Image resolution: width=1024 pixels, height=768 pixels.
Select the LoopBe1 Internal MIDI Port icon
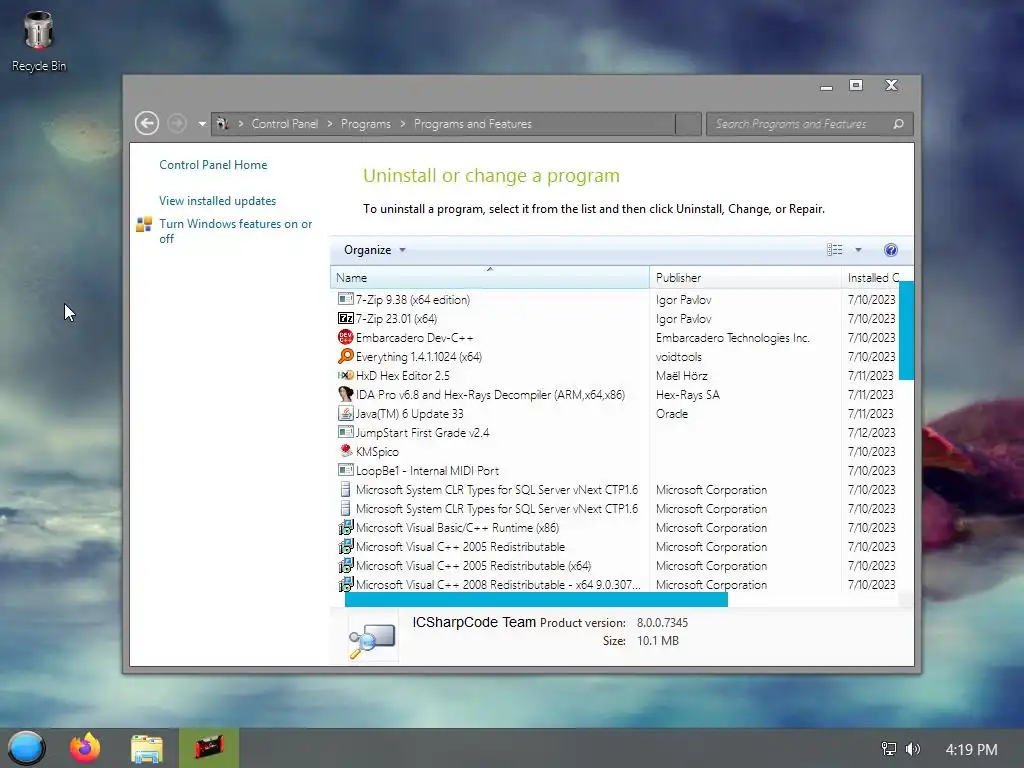[345, 470]
